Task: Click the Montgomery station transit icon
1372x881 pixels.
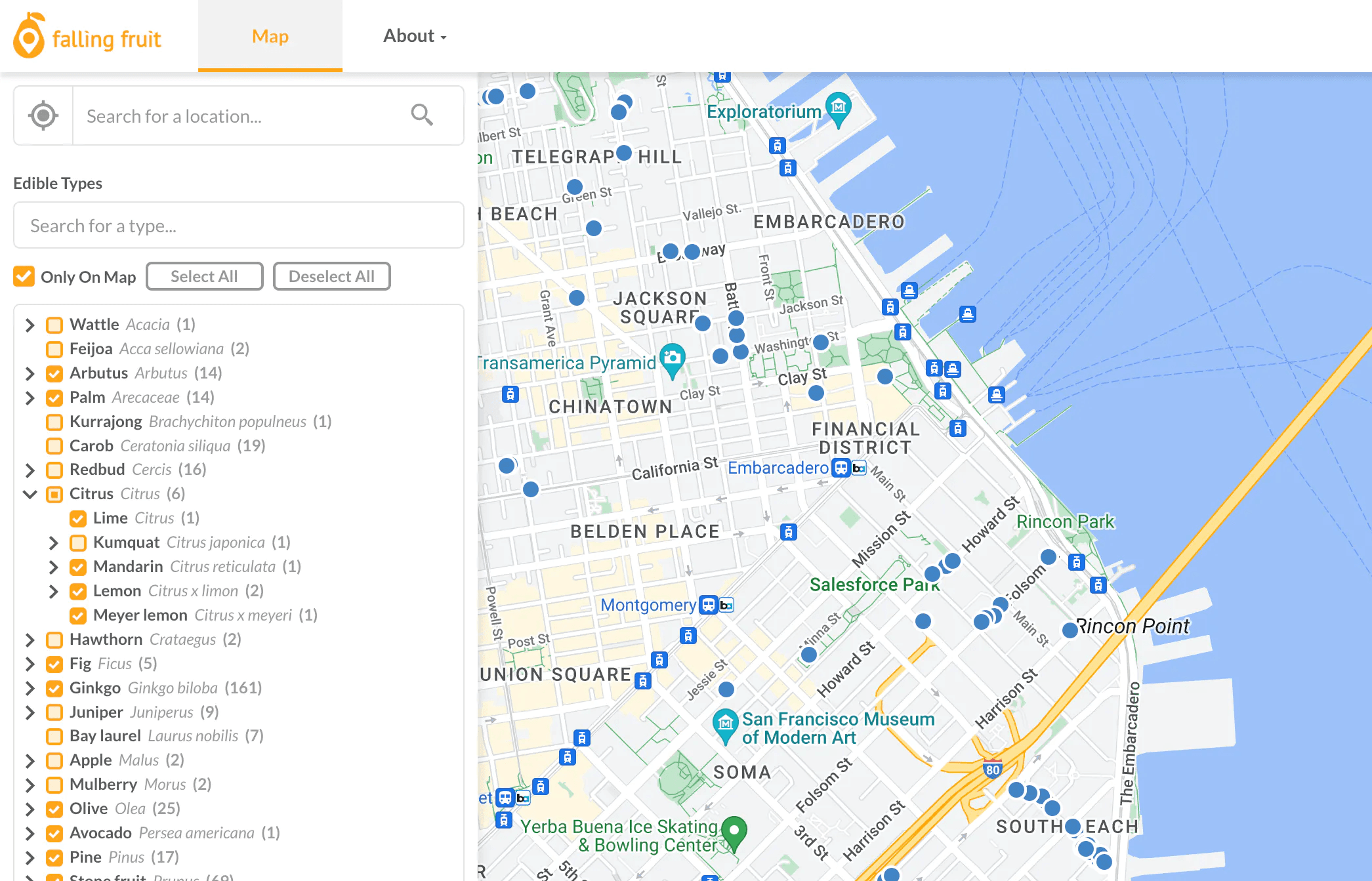Action: click(x=708, y=604)
